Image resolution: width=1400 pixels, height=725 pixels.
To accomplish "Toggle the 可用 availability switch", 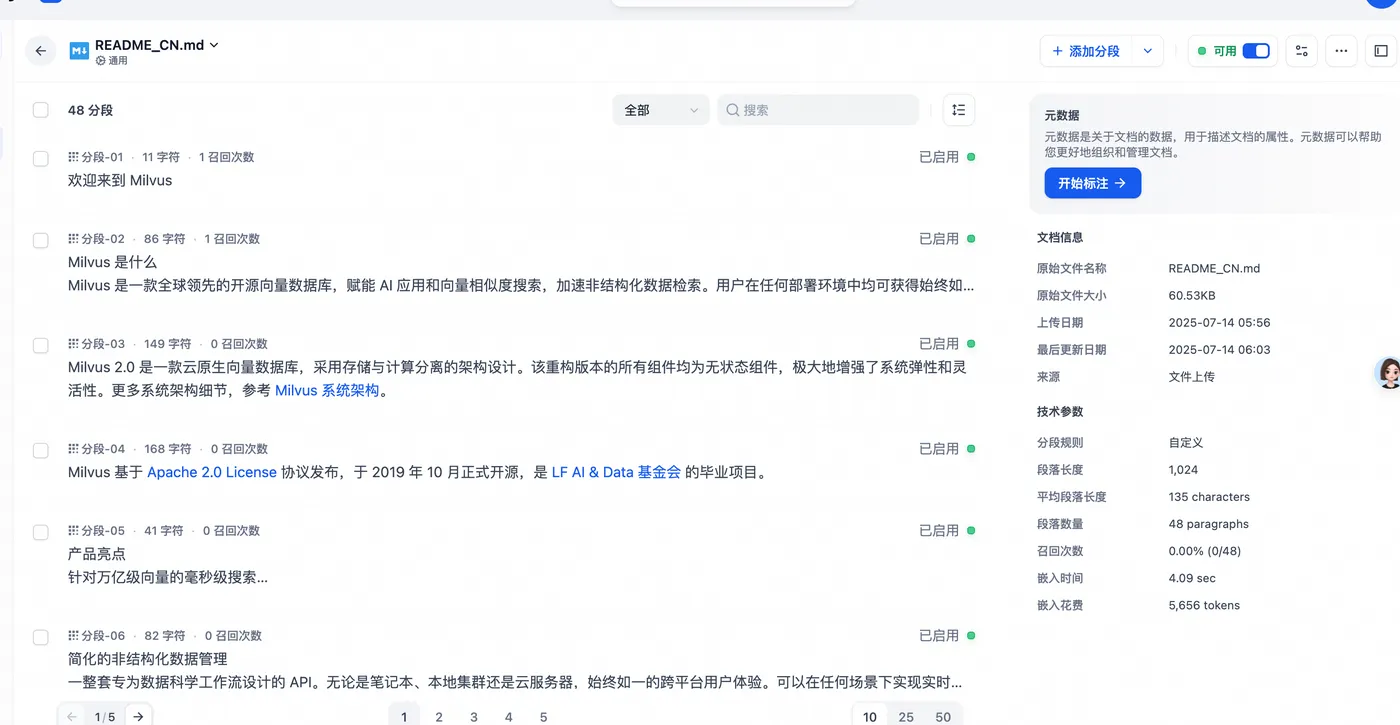I will (1256, 51).
